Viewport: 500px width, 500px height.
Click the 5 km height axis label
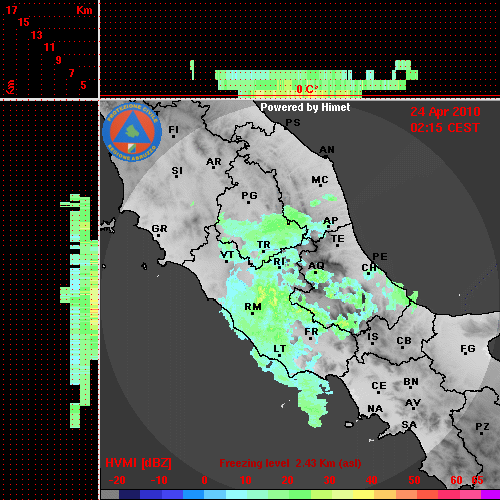83,85
